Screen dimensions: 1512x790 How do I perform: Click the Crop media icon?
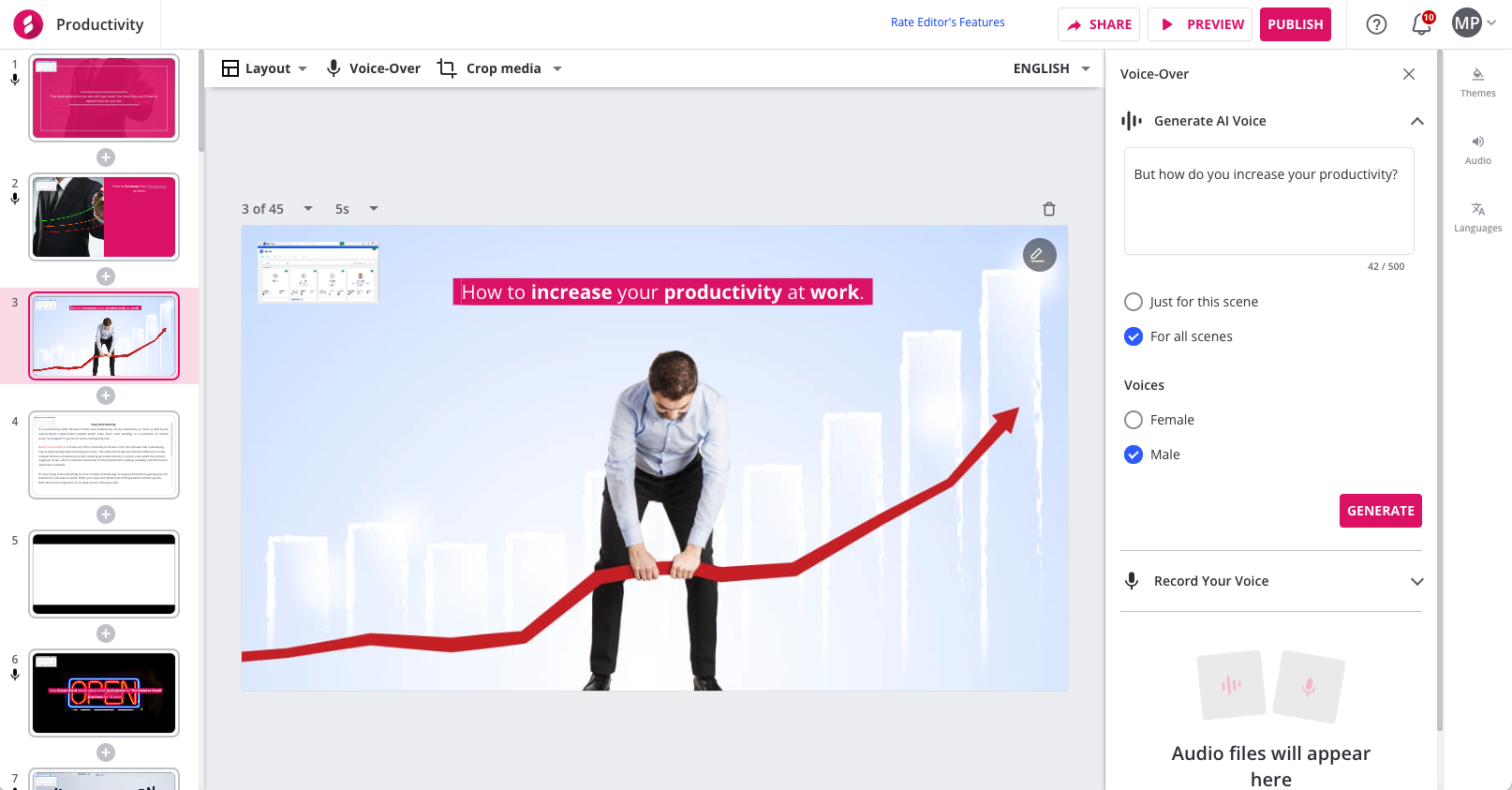tap(447, 68)
